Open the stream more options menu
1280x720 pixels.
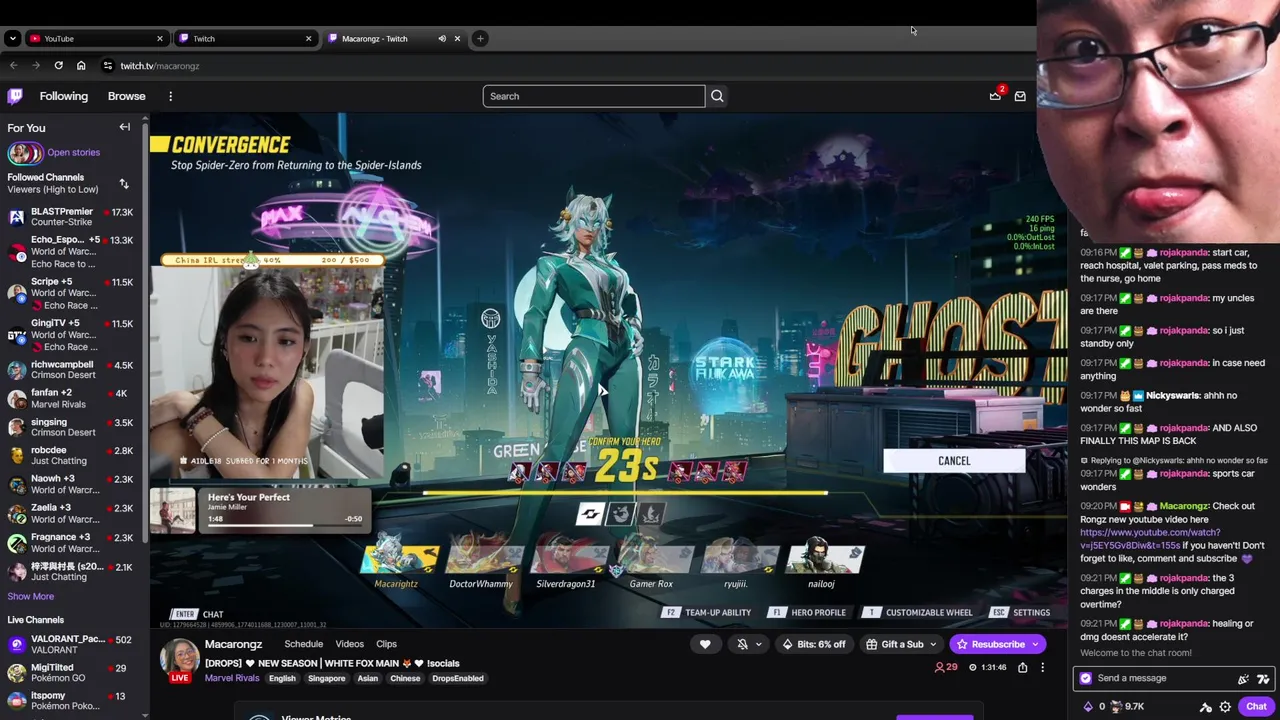pos(1042,667)
